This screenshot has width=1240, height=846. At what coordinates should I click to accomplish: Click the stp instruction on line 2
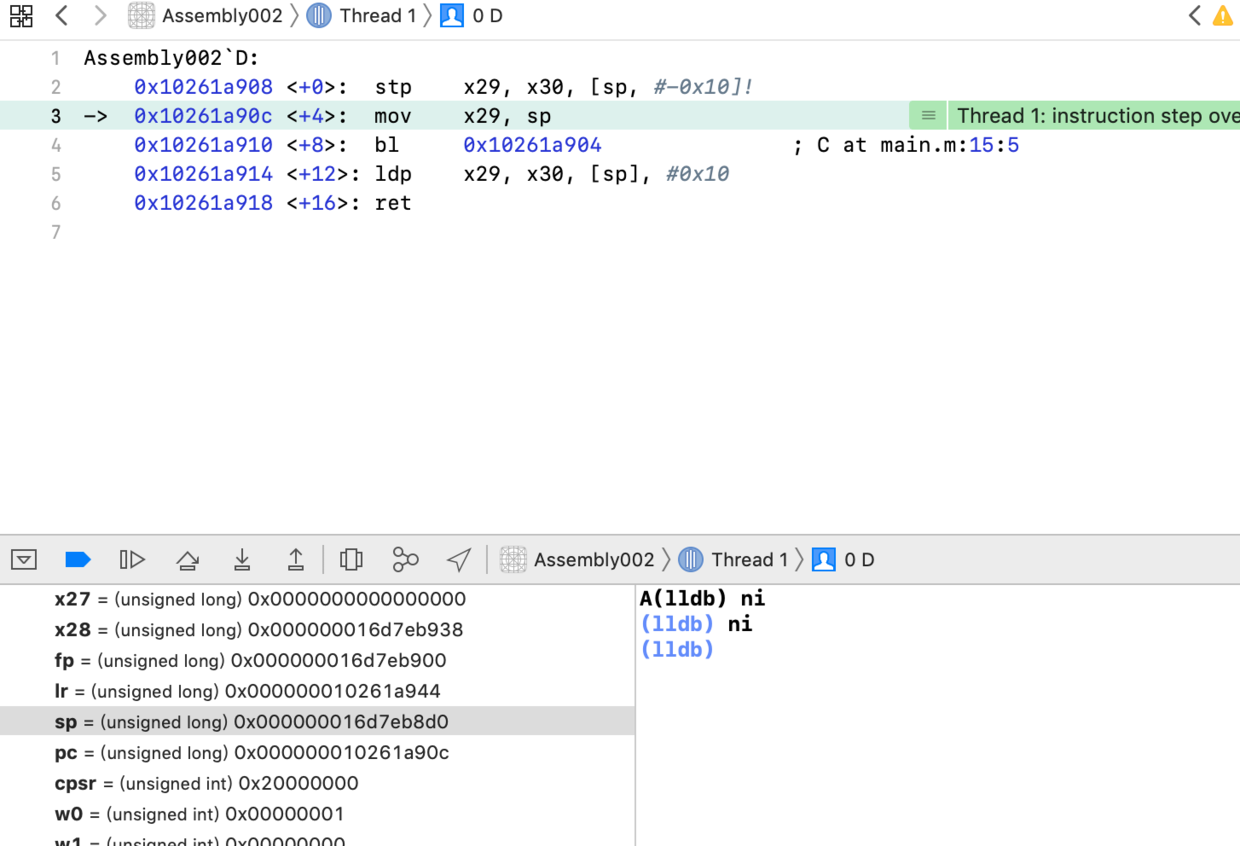click(393, 87)
